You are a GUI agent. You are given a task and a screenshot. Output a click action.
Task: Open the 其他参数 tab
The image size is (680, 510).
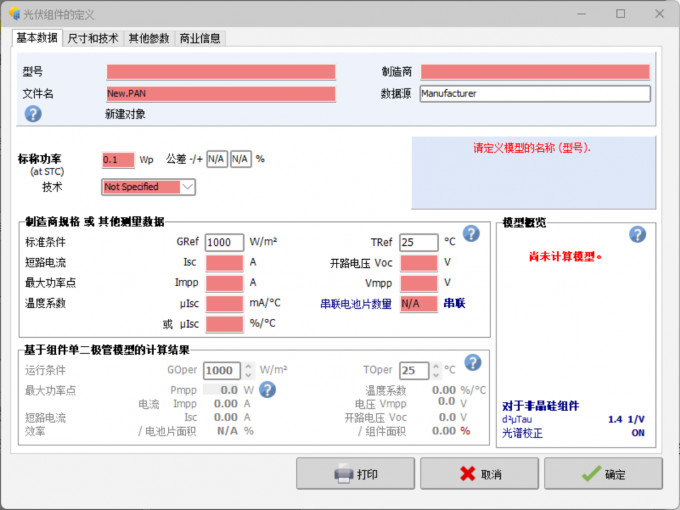tap(149, 39)
